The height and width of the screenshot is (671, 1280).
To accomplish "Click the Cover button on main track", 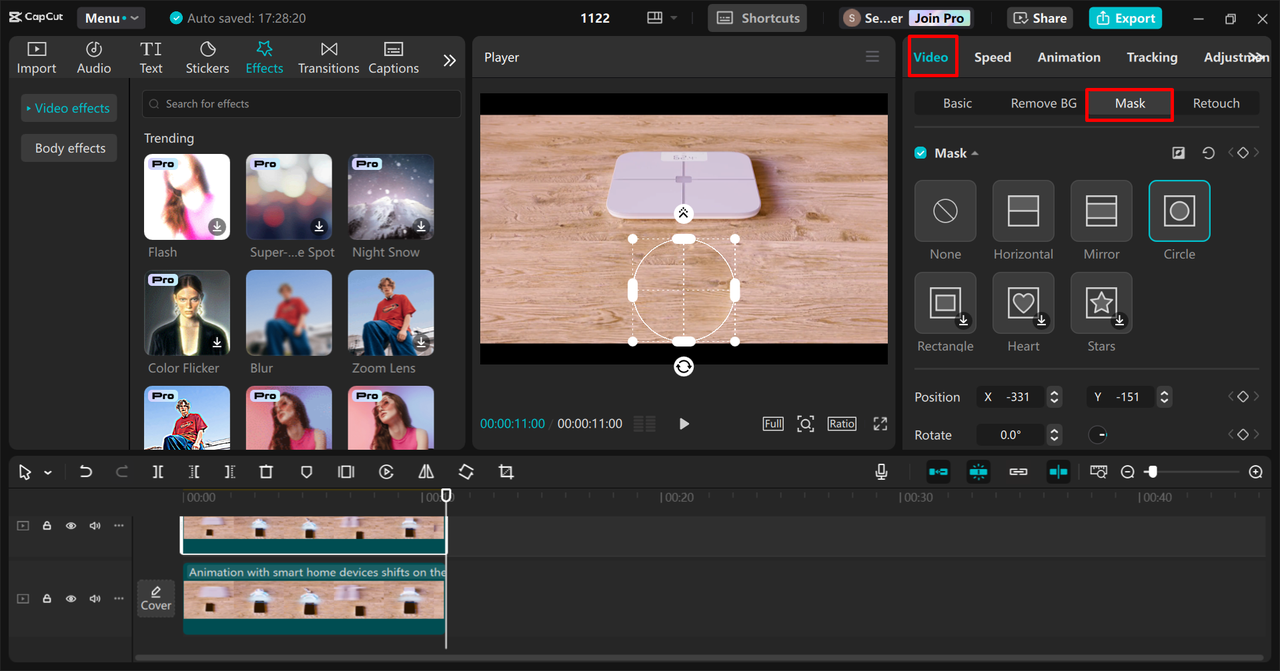I will click(x=156, y=598).
